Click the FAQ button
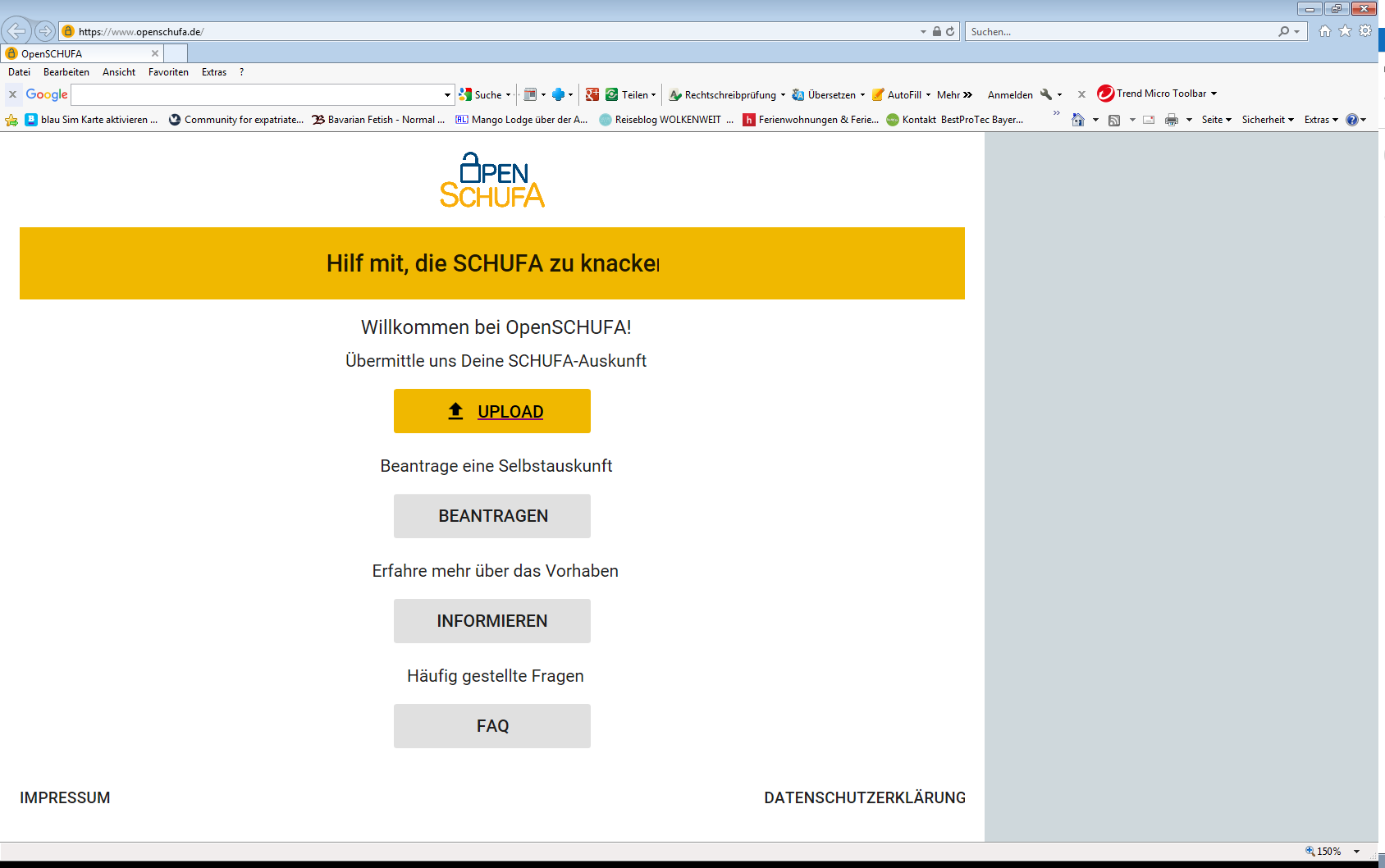Viewport: 1385px width, 868px height. (492, 726)
